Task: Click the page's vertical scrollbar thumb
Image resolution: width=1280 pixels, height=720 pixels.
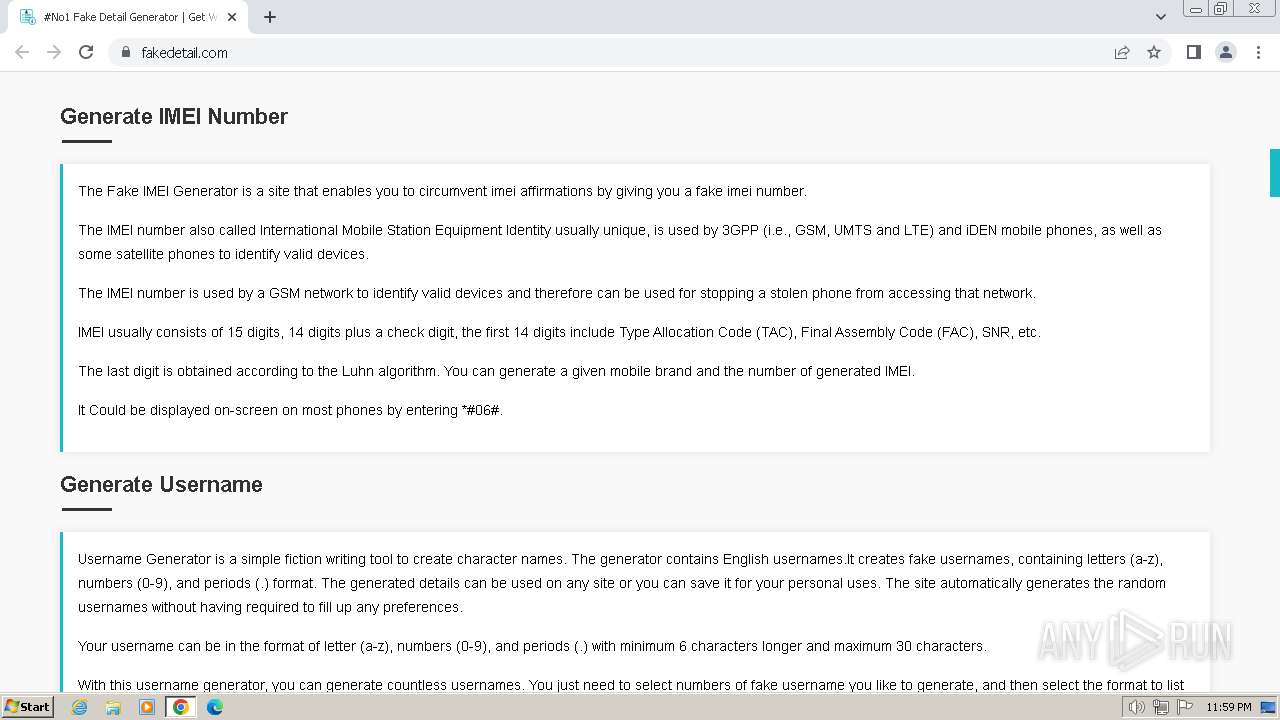Action: pyautogui.click(x=1274, y=173)
